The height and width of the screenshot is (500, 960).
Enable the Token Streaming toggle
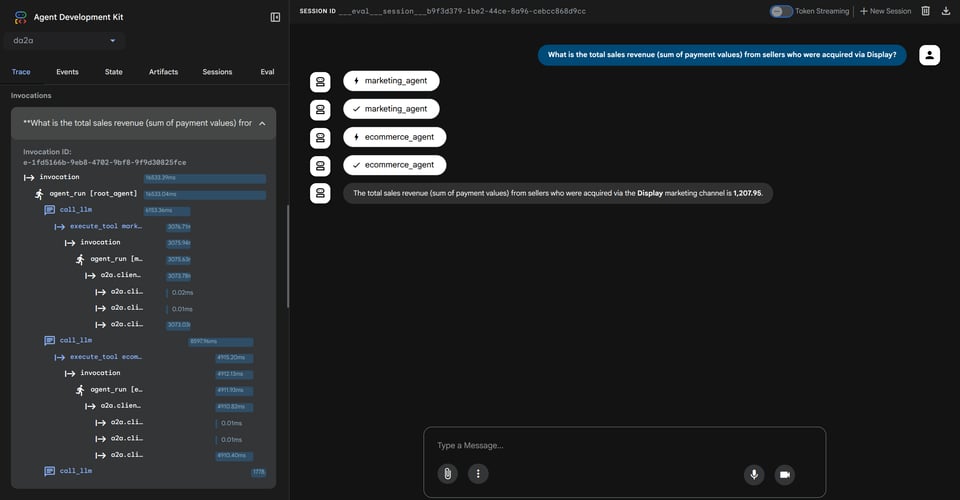[781, 11]
